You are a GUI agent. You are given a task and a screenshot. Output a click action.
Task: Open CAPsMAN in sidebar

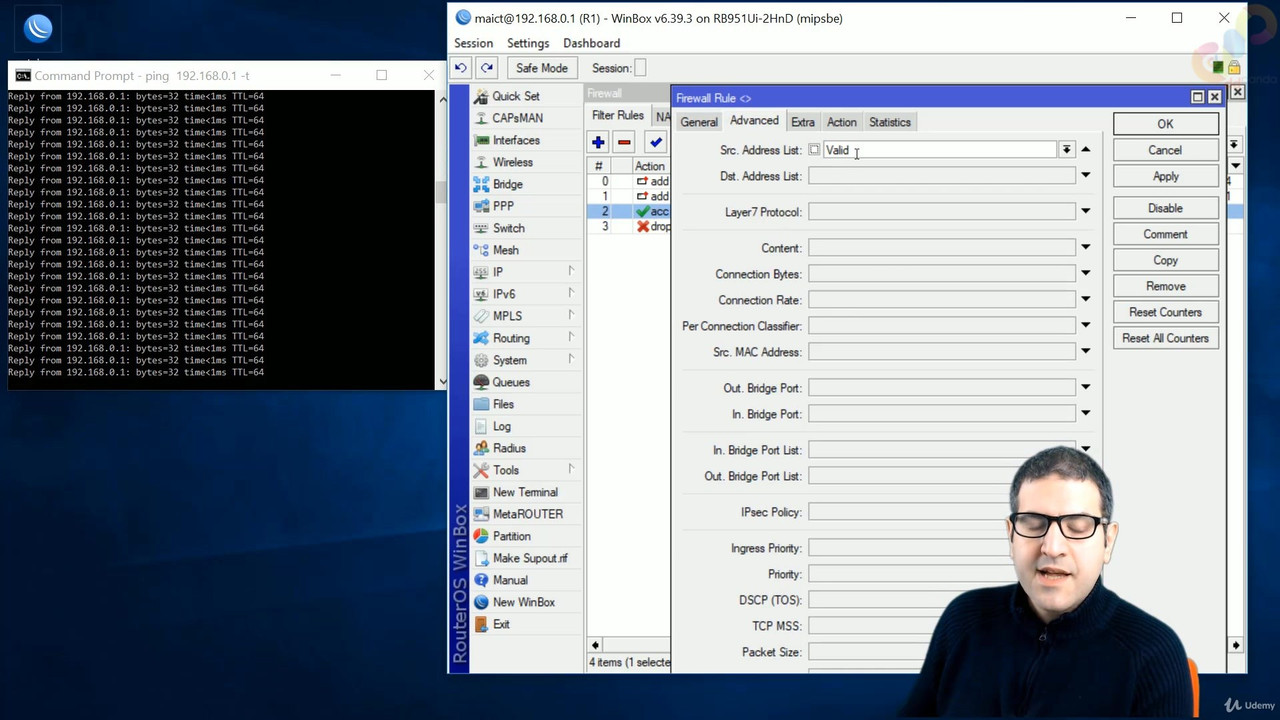[517, 118]
